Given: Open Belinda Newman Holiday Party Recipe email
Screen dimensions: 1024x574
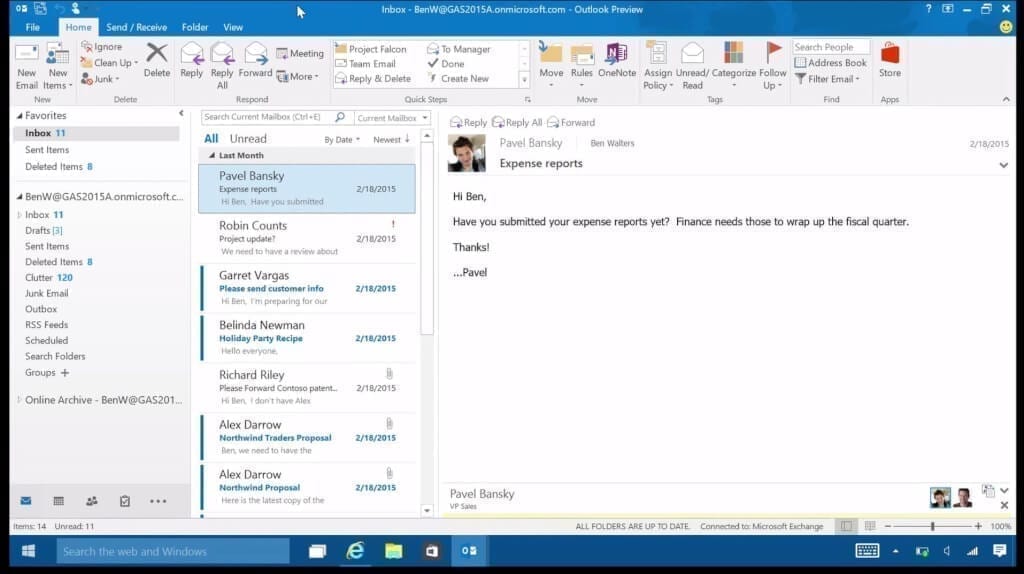Looking at the screenshot, I should (307, 338).
